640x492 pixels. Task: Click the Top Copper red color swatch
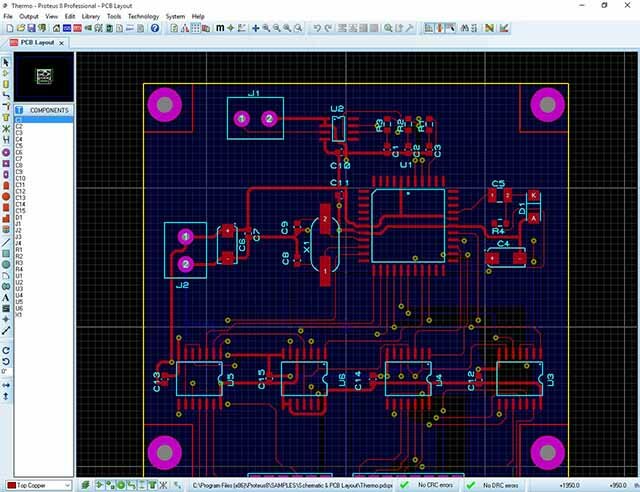[11, 485]
